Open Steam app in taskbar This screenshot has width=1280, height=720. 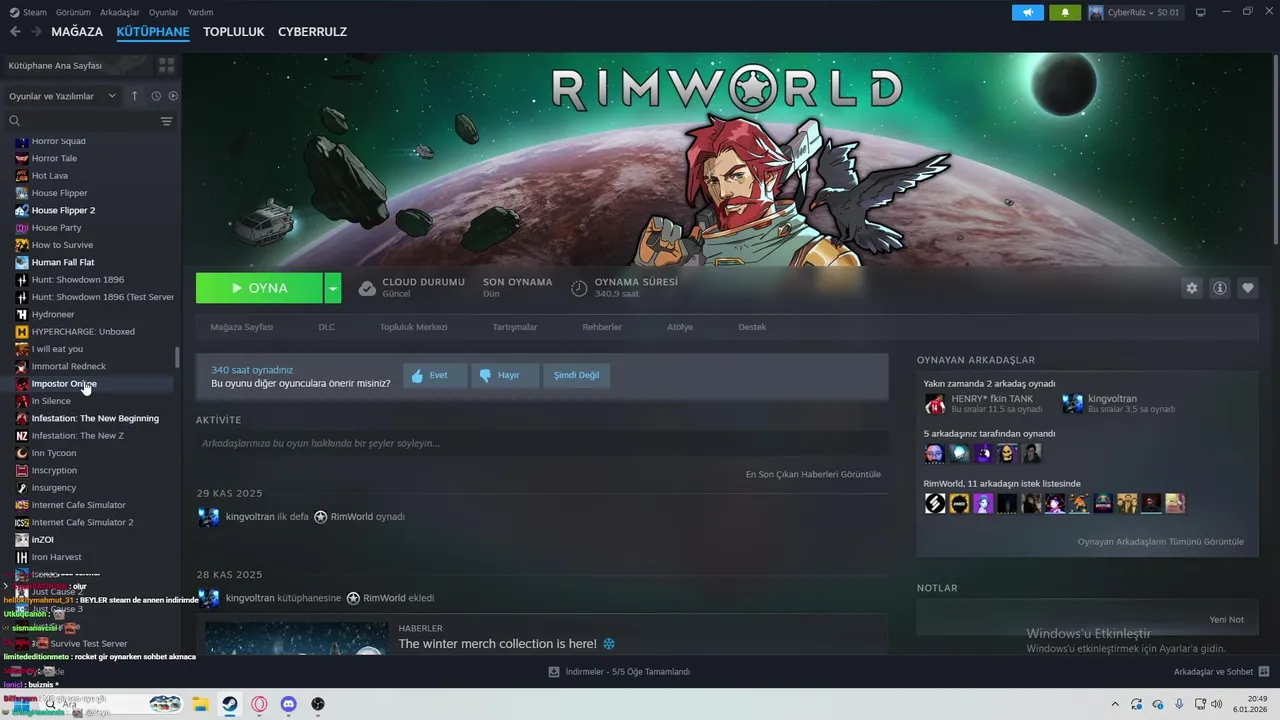point(229,704)
